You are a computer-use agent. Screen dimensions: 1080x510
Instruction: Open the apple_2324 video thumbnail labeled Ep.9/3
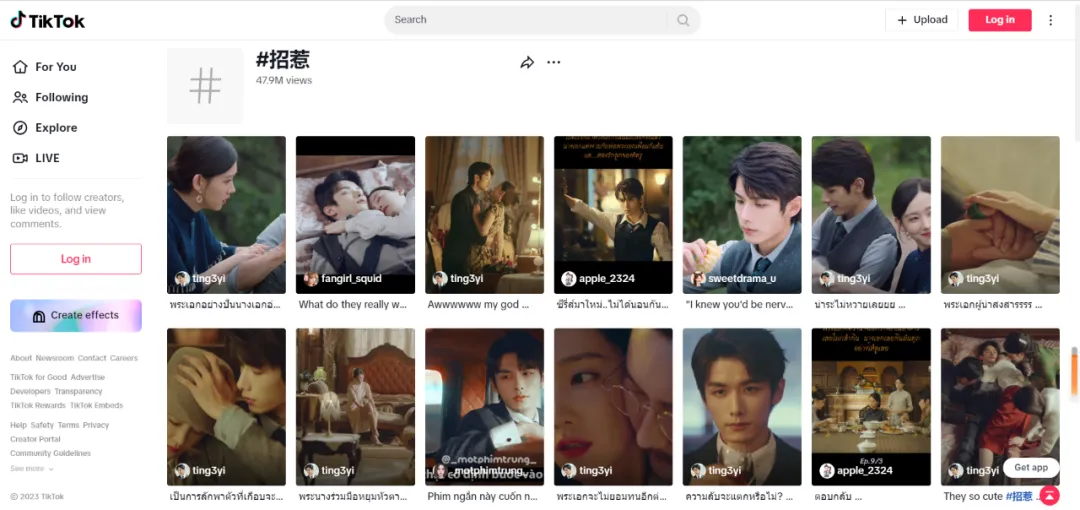(871, 407)
